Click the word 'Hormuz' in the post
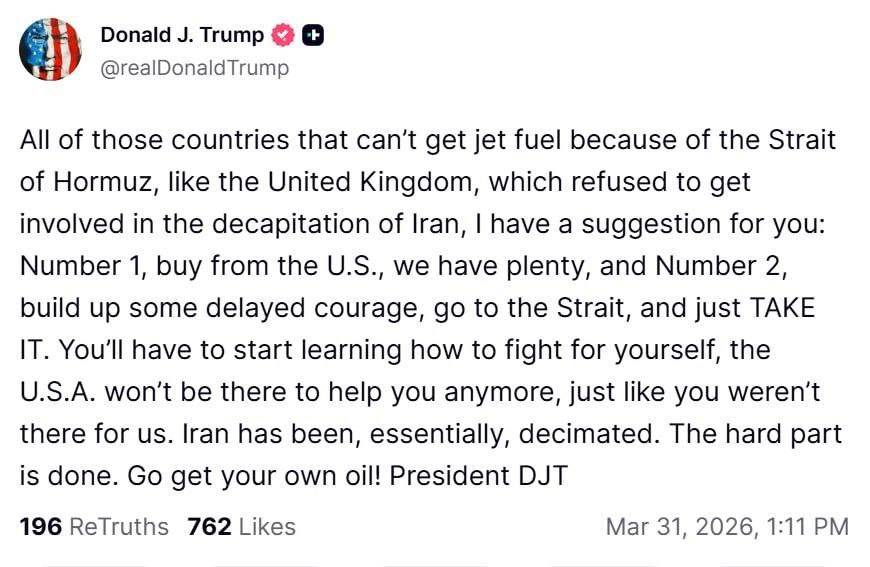This screenshot has height=567, width=870. (x=102, y=182)
